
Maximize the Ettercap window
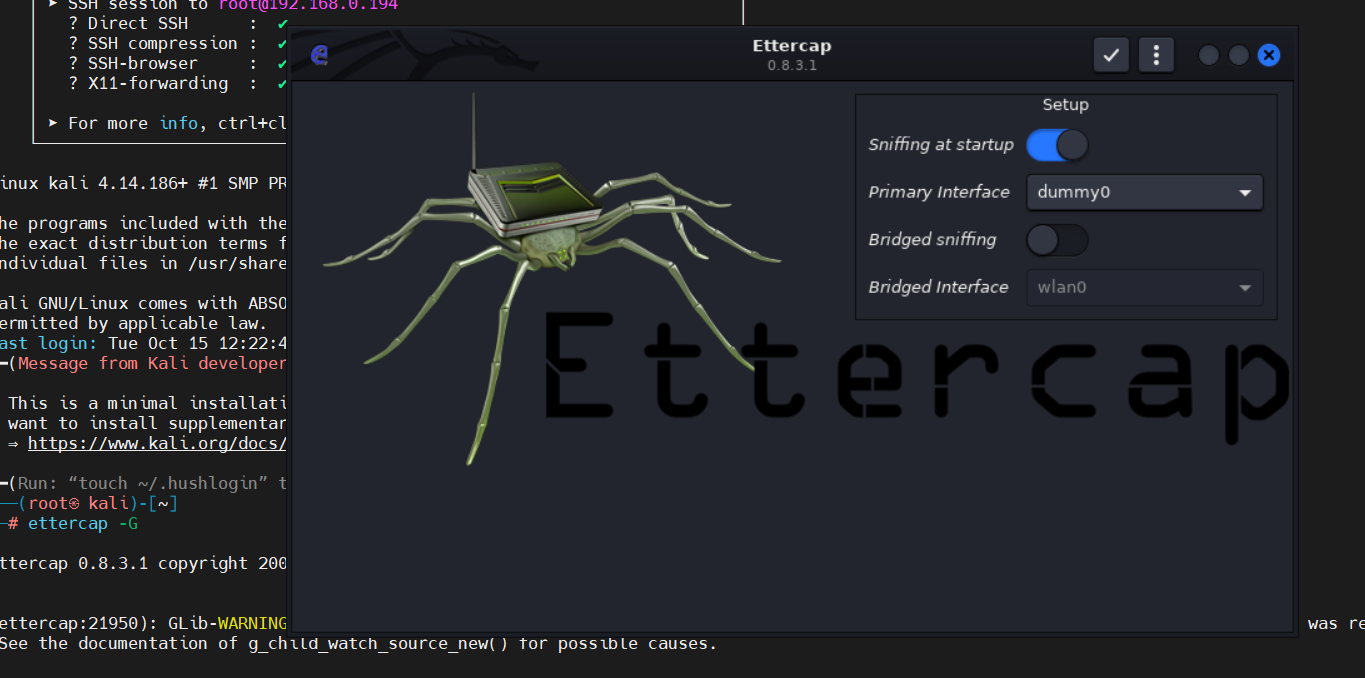1239,55
